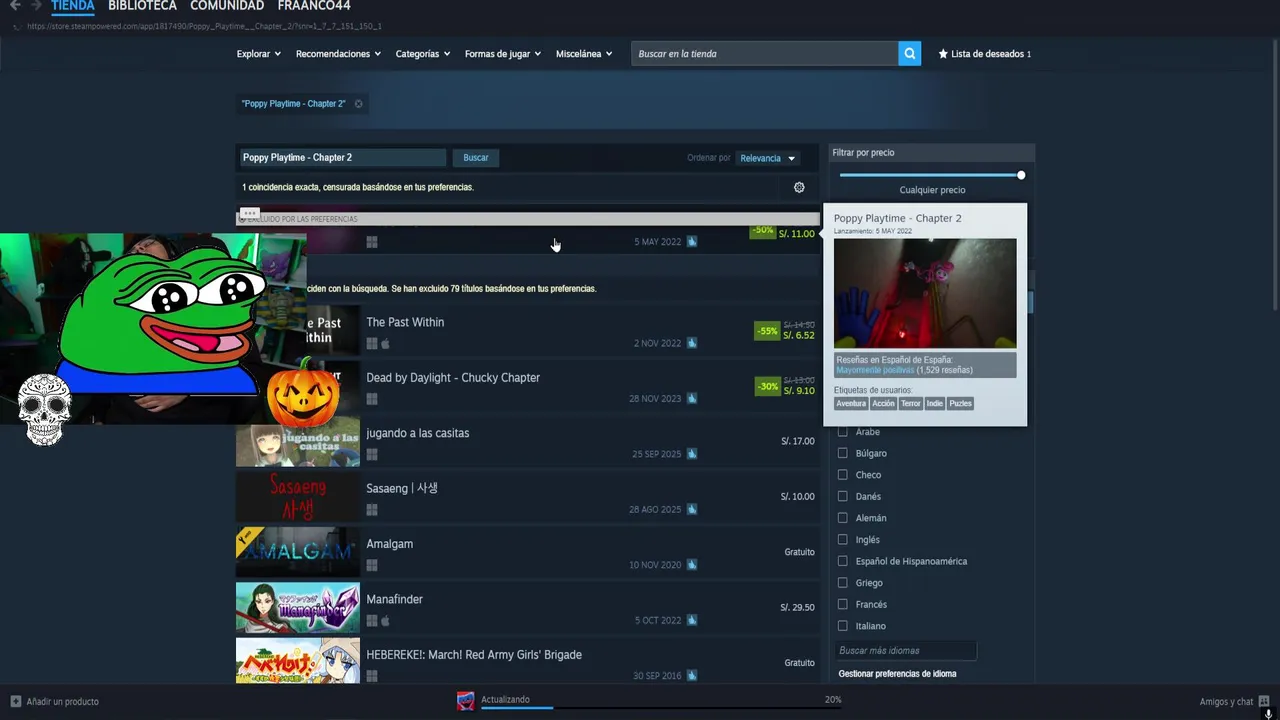1280x720 pixels.
Task: Click the store search input field
Action: point(765,54)
